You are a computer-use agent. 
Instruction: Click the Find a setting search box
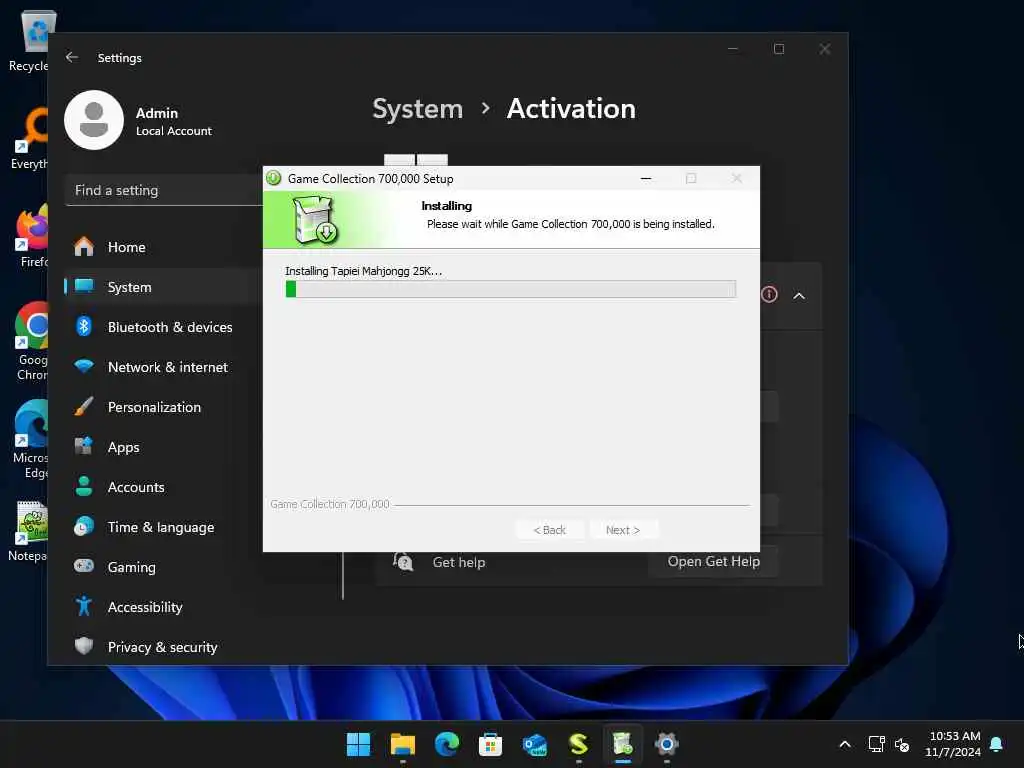164,190
